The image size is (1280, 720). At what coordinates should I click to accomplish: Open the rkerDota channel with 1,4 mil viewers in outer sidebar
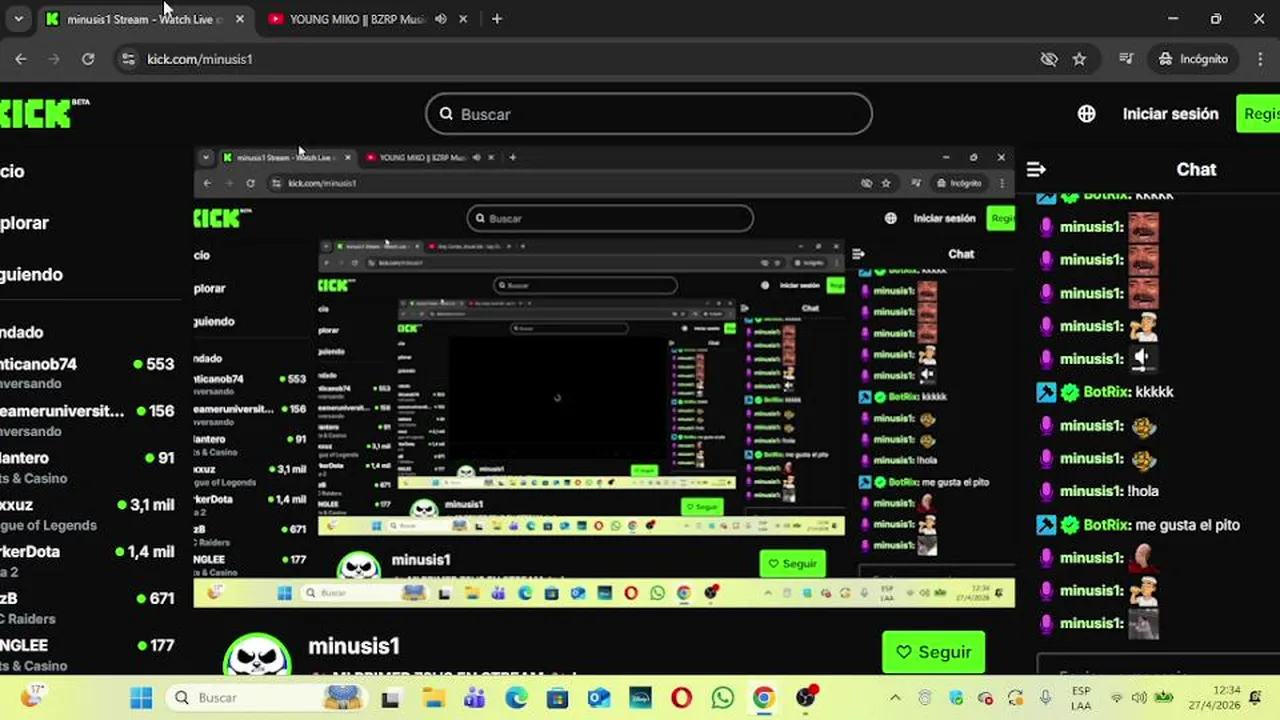[88, 560]
